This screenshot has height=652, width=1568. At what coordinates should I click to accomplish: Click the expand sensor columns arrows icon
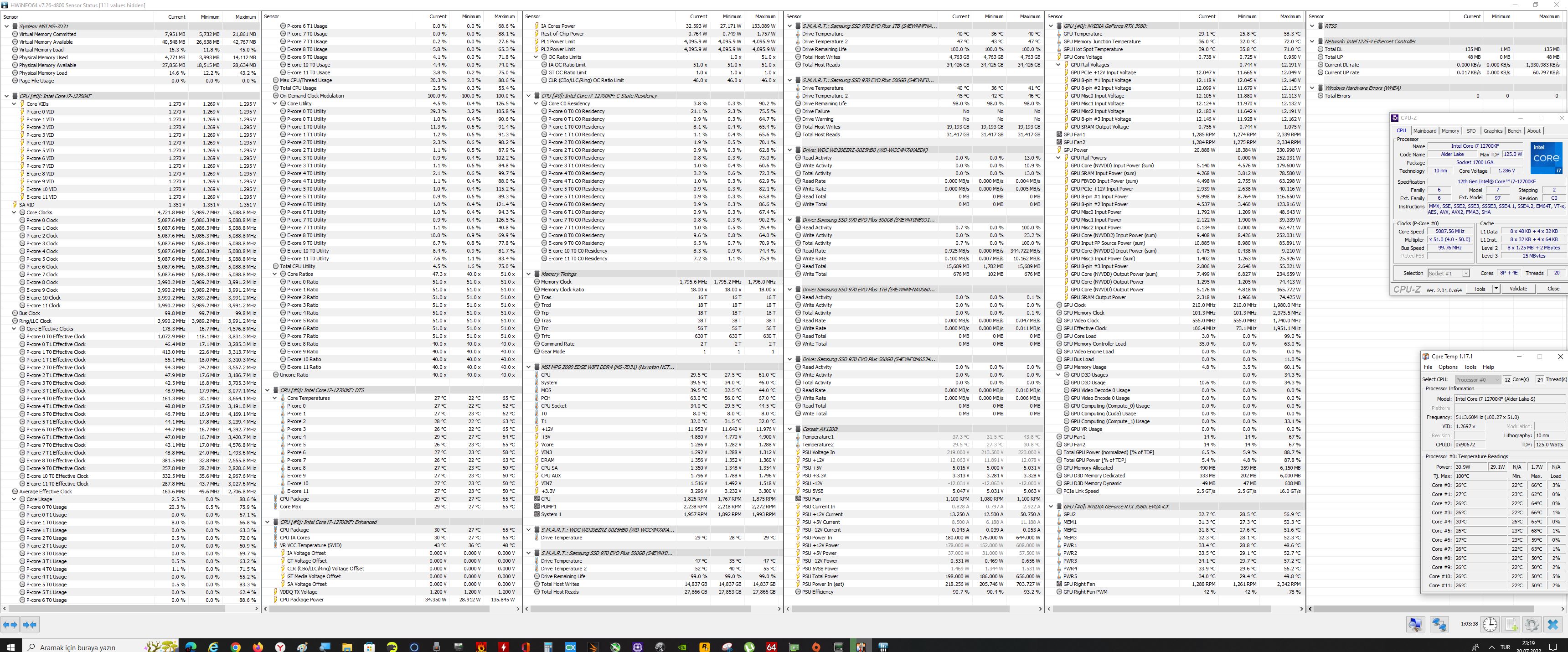tap(10, 624)
